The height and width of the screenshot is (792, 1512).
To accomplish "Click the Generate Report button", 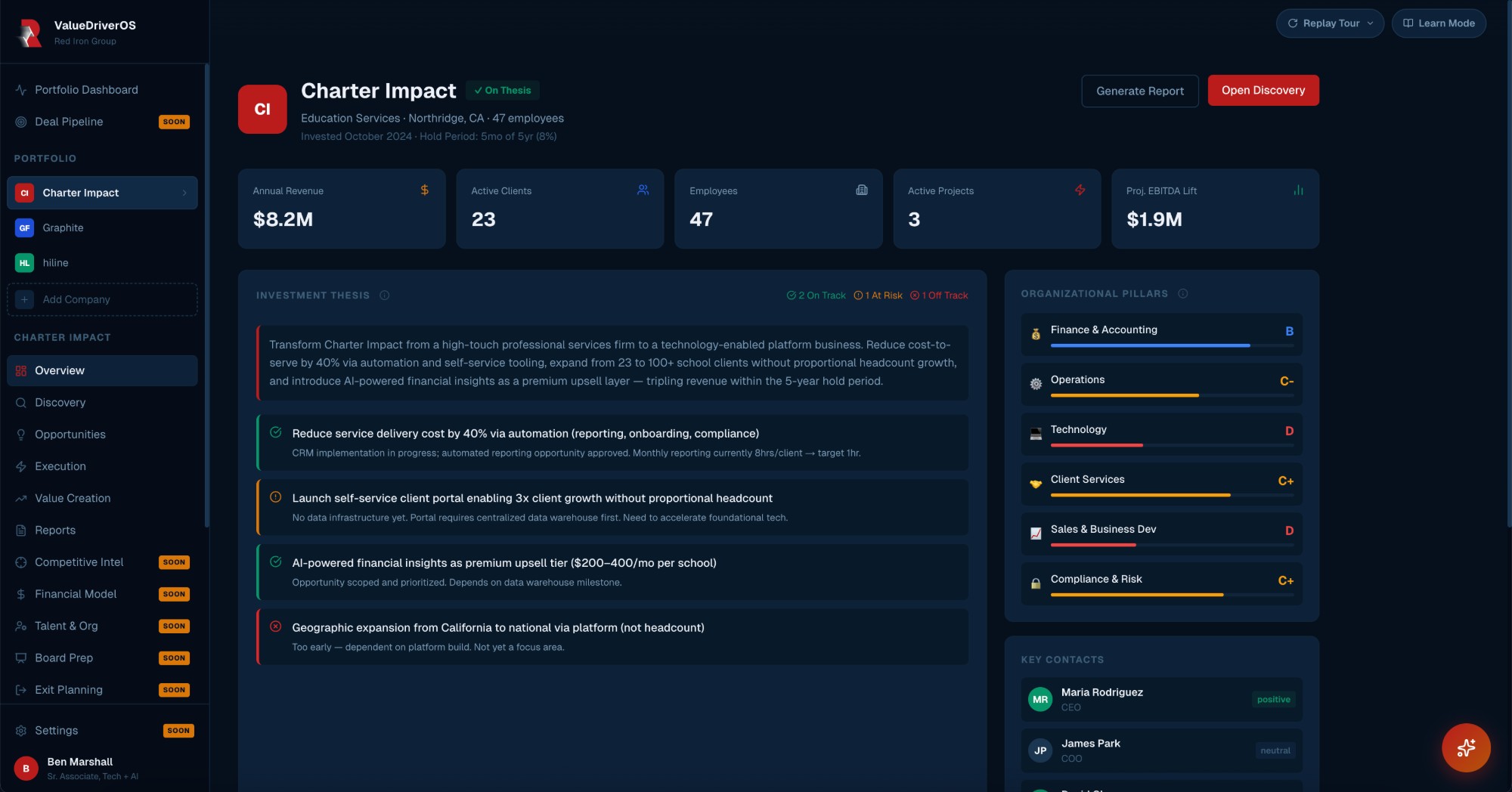I will (1139, 91).
